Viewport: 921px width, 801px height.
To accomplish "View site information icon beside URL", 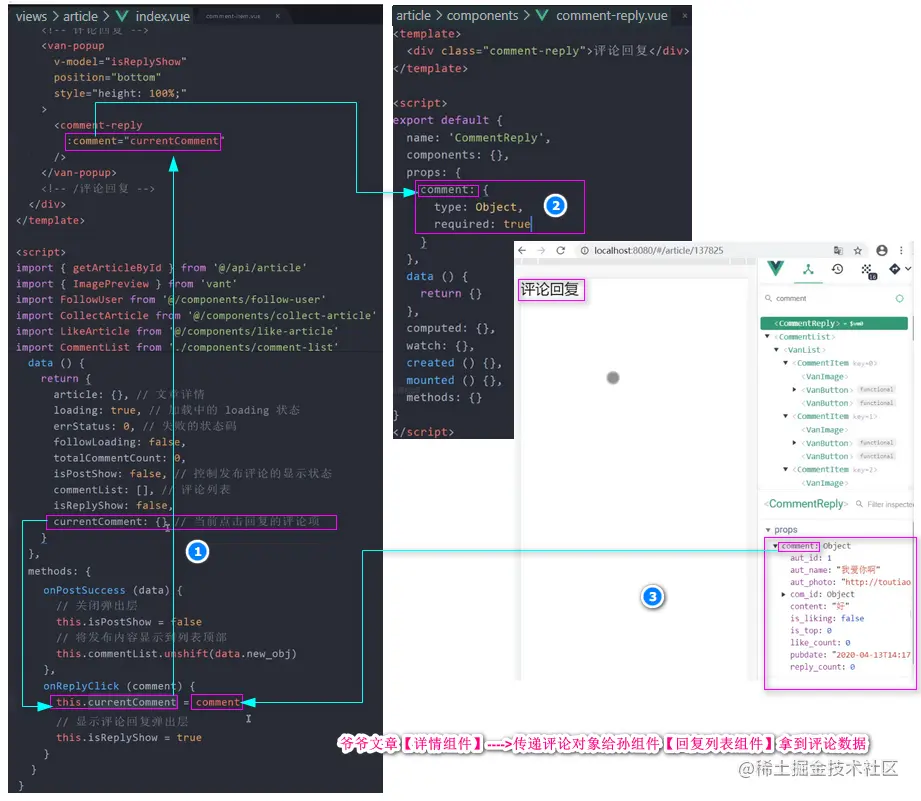I will (x=584, y=251).
